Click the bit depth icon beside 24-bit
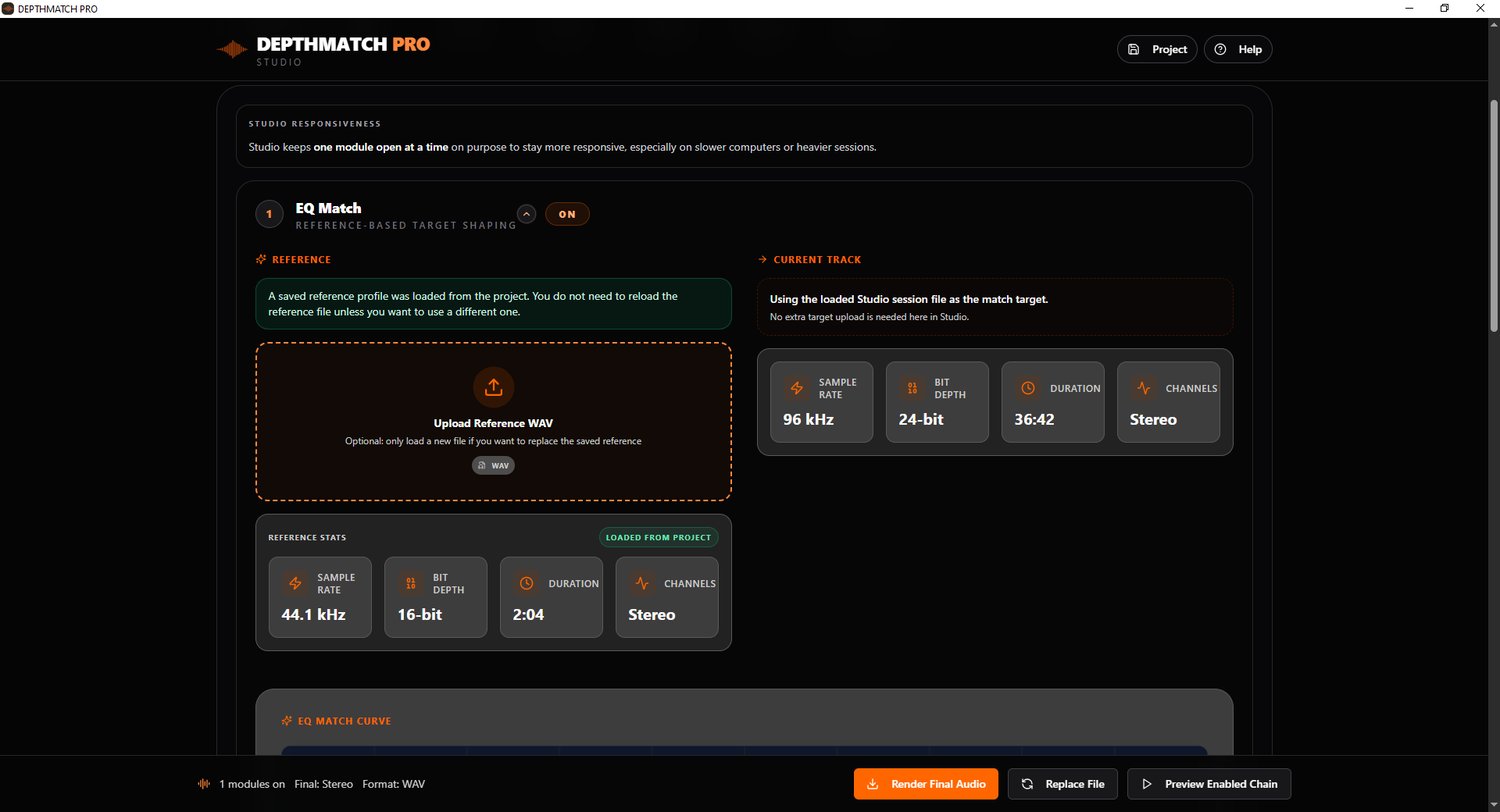Viewport: 1500px width, 812px height. click(x=912, y=388)
